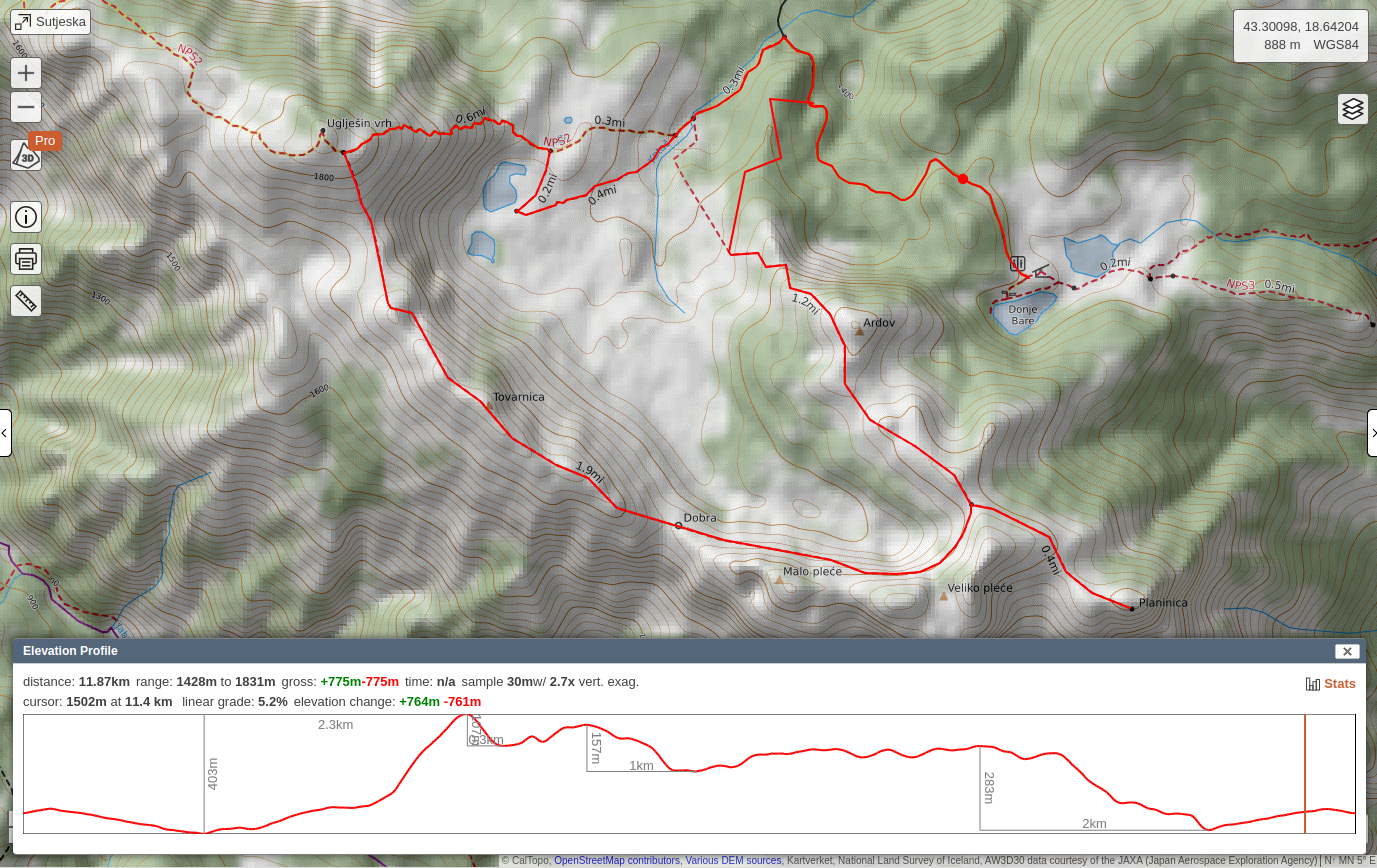Viewport: 1377px width, 868px height.
Task: Zoom in using the plus button
Action: tap(25, 72)
